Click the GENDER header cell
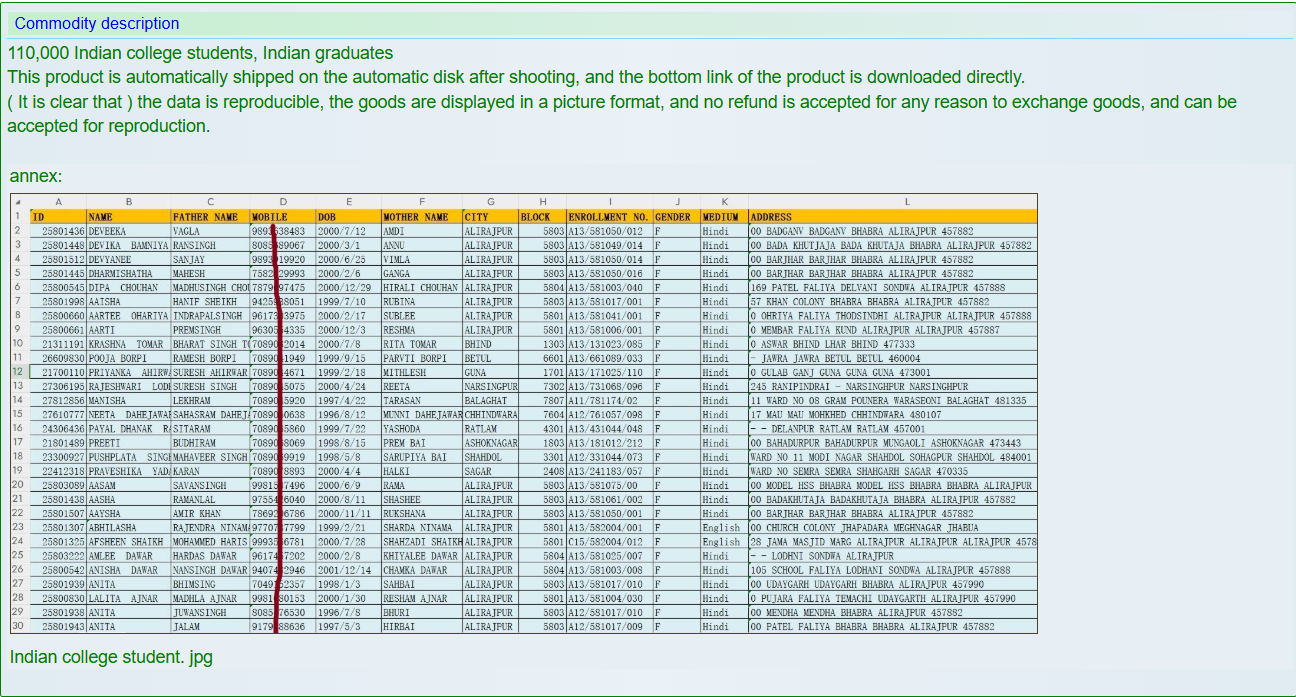1296x697 pixels. (675, 216)
